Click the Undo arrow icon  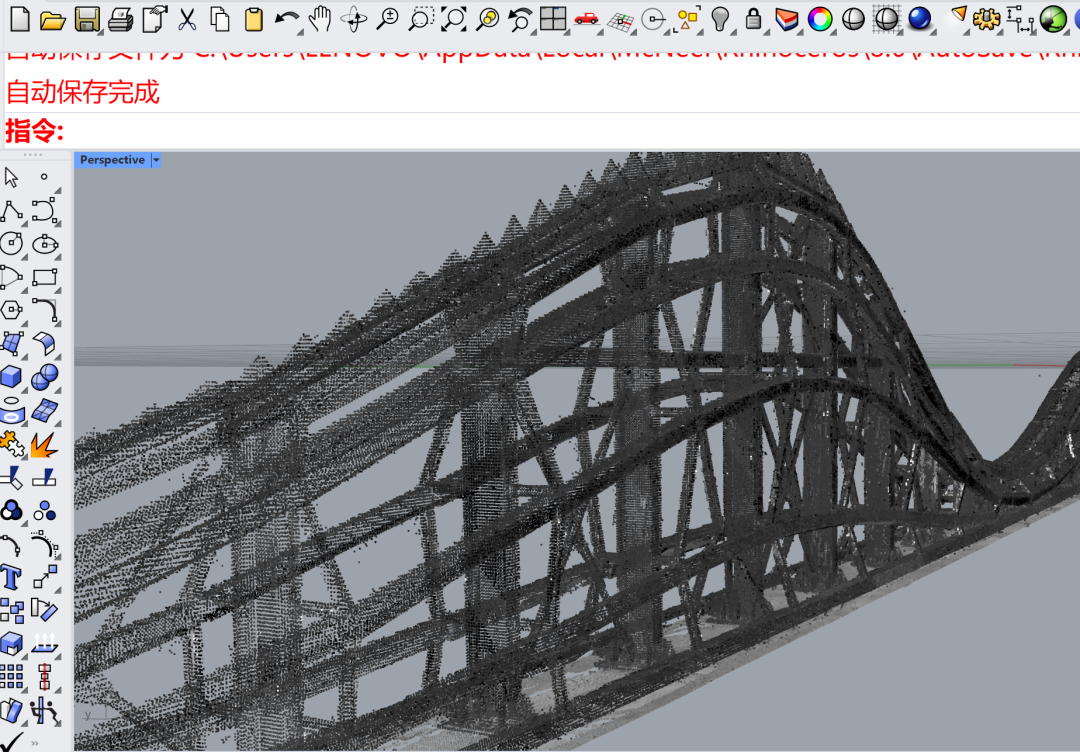coord(286,19)
